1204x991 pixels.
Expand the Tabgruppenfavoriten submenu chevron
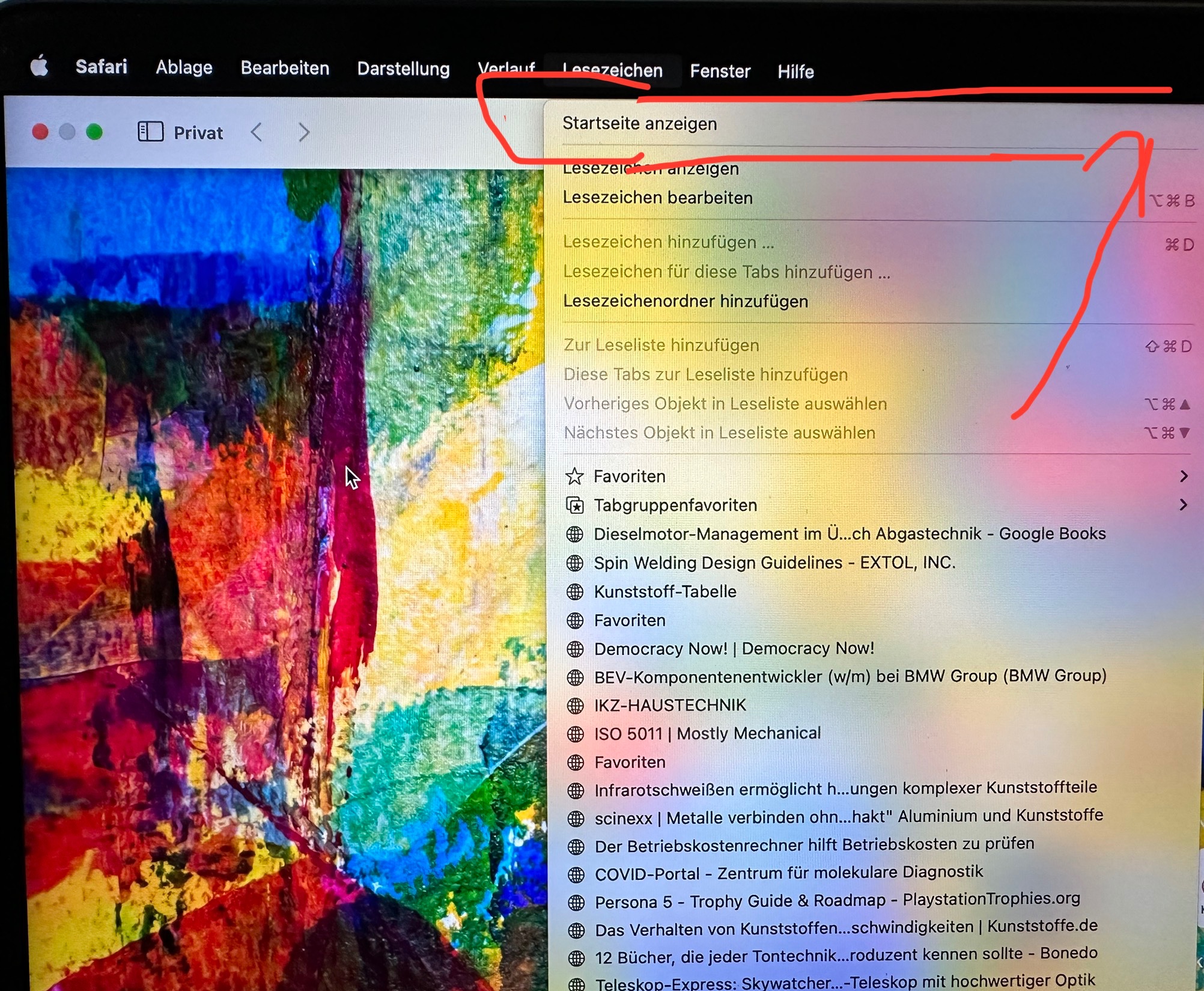[1183, 505]
